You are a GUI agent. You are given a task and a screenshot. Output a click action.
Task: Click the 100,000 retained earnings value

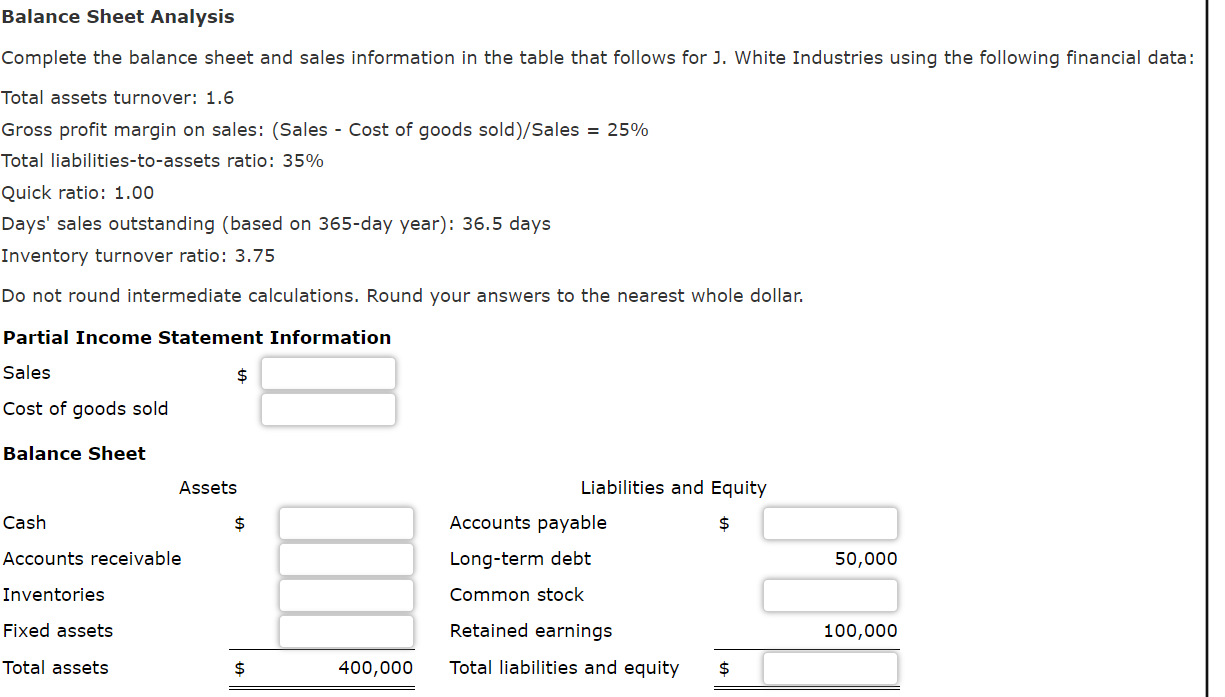(x=861, y=631)
